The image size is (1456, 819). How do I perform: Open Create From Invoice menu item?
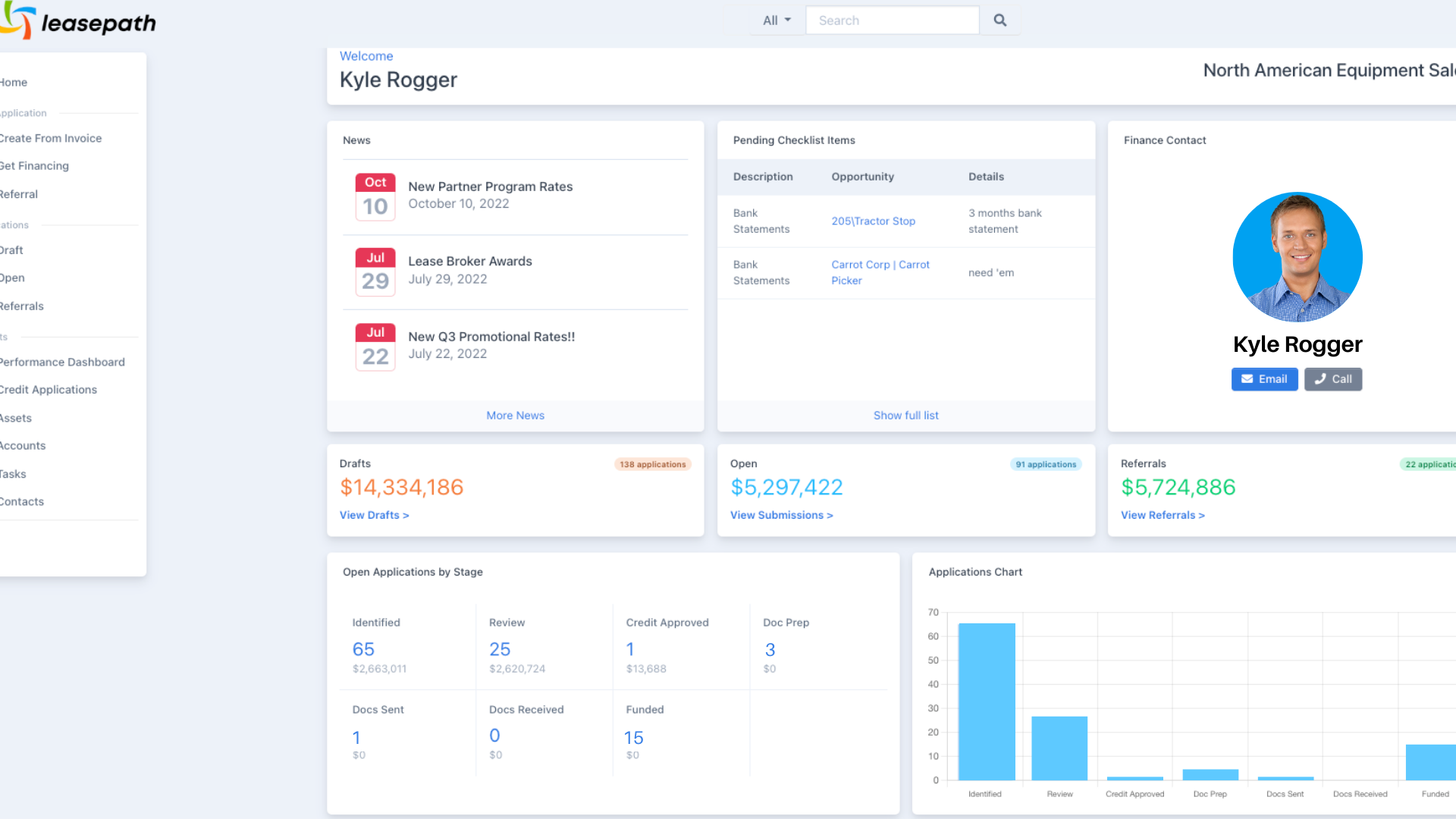(x=51, y=139)
